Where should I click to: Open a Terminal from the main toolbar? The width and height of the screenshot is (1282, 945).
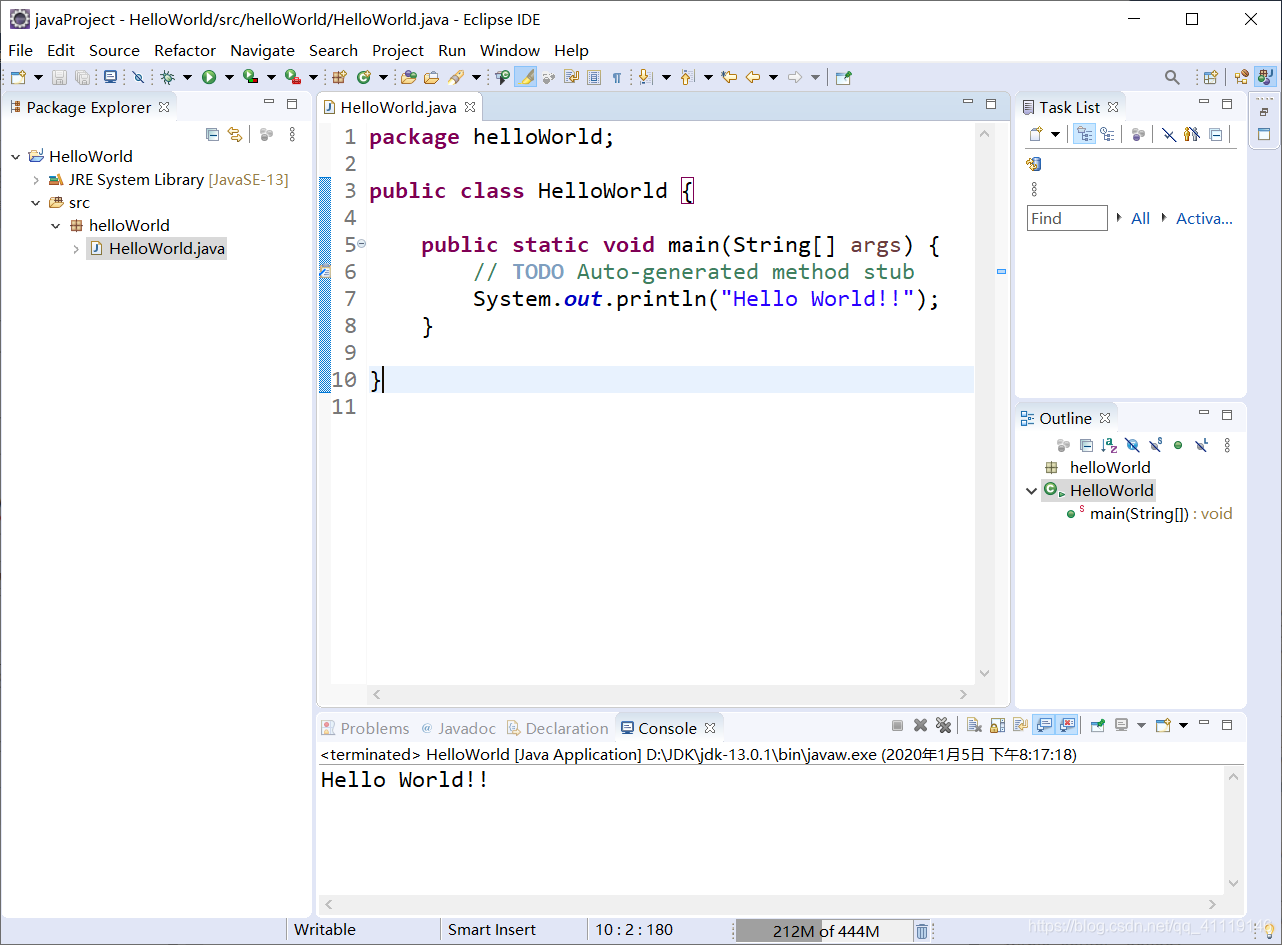[110, 77]
